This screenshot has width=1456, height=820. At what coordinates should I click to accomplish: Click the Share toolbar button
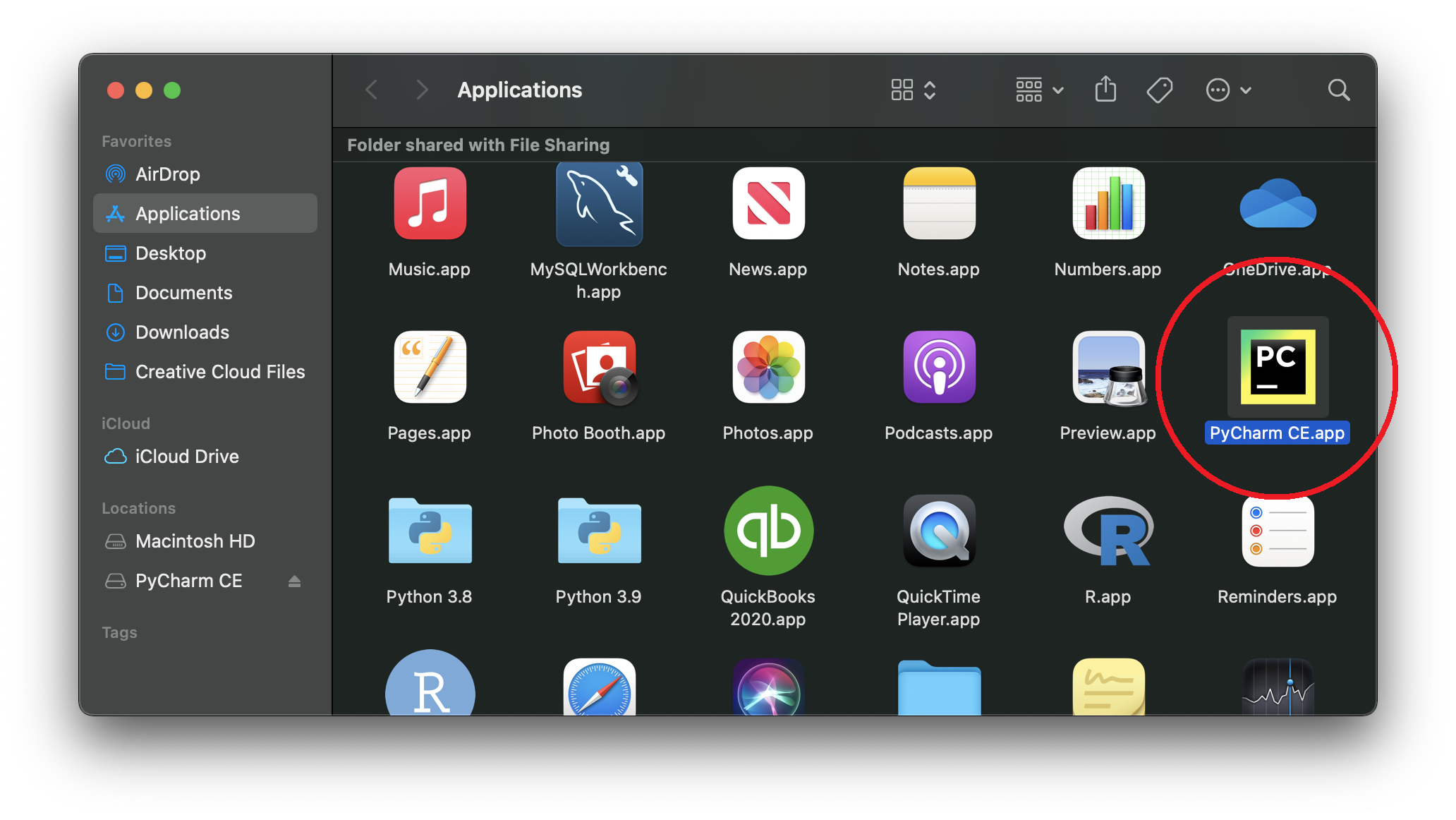pyautogui.click(x=1105, y=90)
